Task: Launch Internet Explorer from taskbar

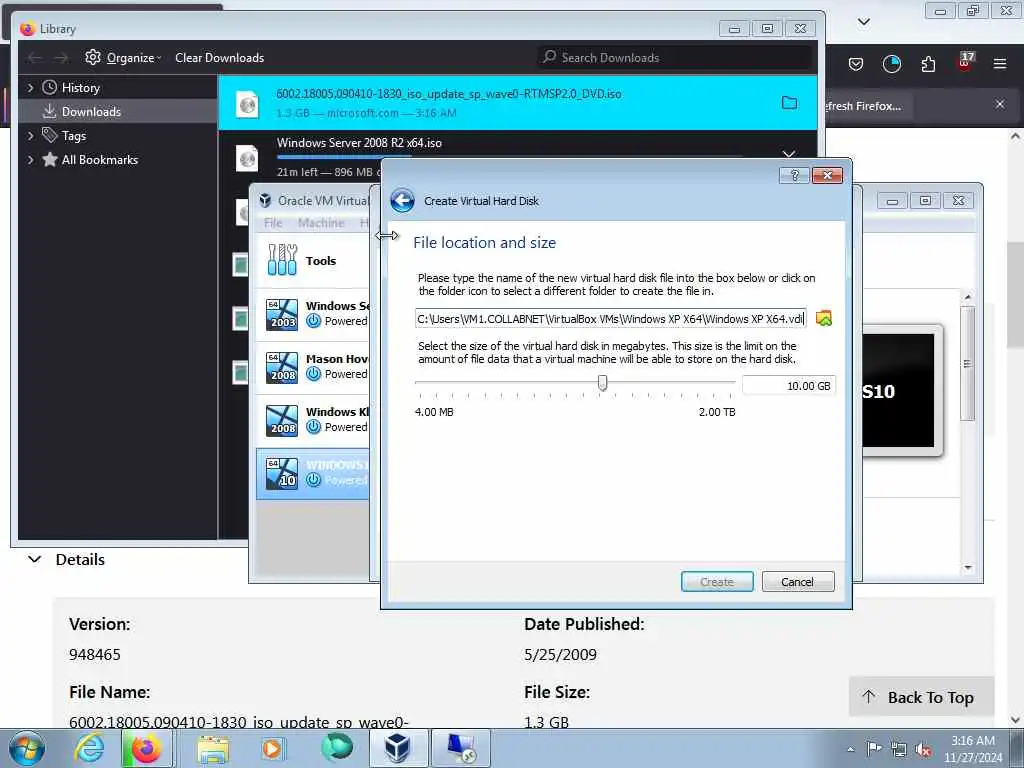Action: click(x=89, y=748)
